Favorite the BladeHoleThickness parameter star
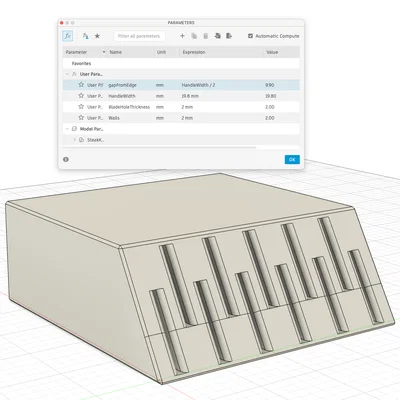400x400 pixels. point(81,107)
